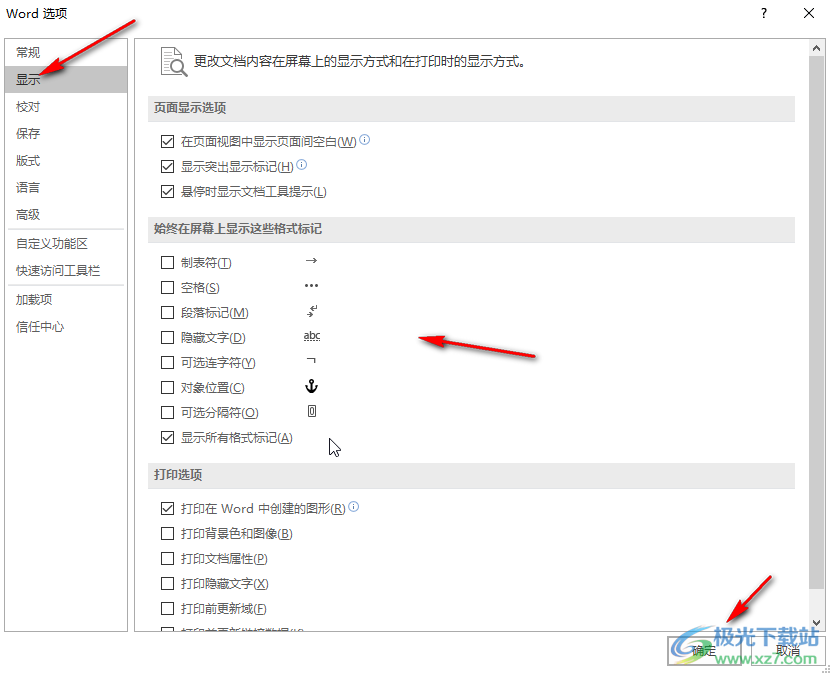Click the tab arrow symbol icon
Image resolution: width=830 pixels, height=675 pixels.
pyautogui.click(x=312, y=260)
